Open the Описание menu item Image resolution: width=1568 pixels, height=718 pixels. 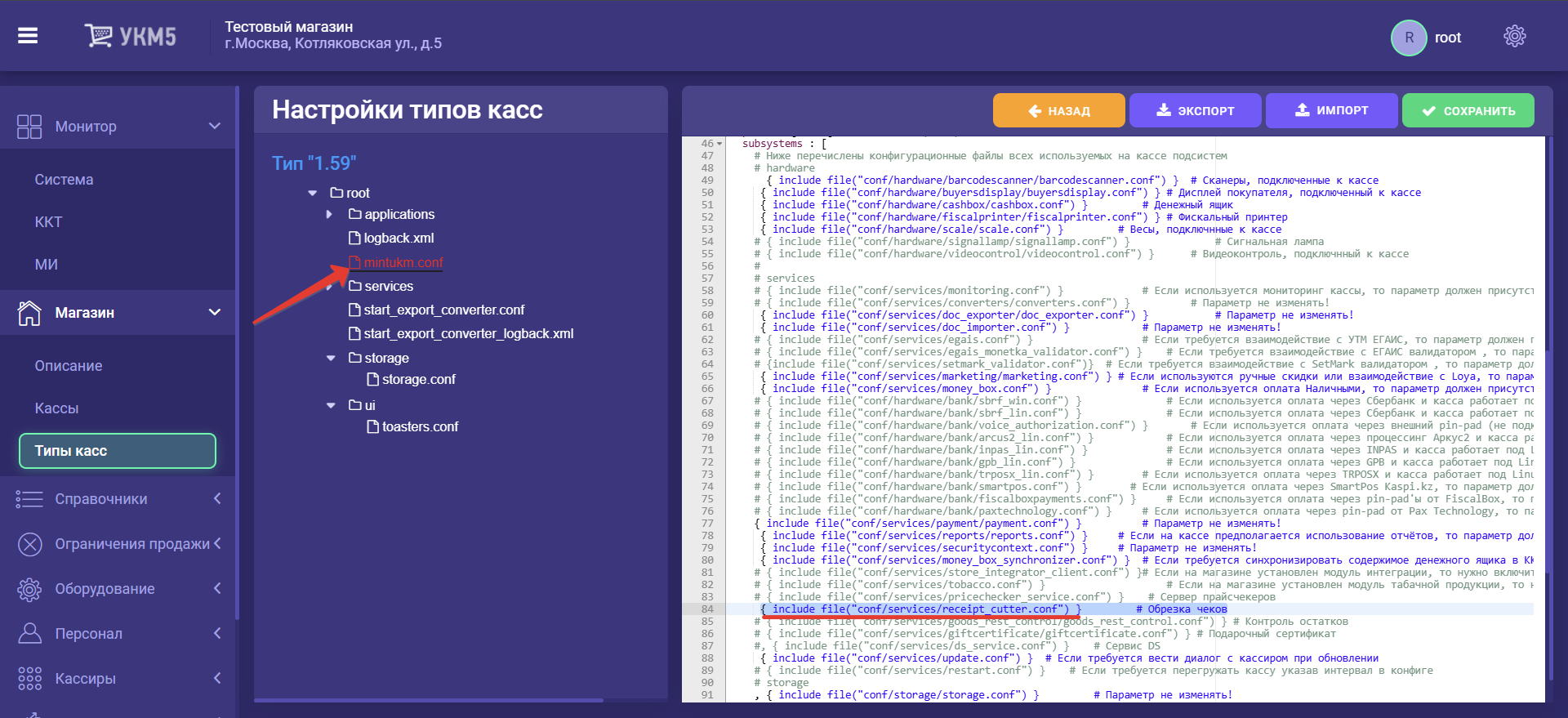69,366
